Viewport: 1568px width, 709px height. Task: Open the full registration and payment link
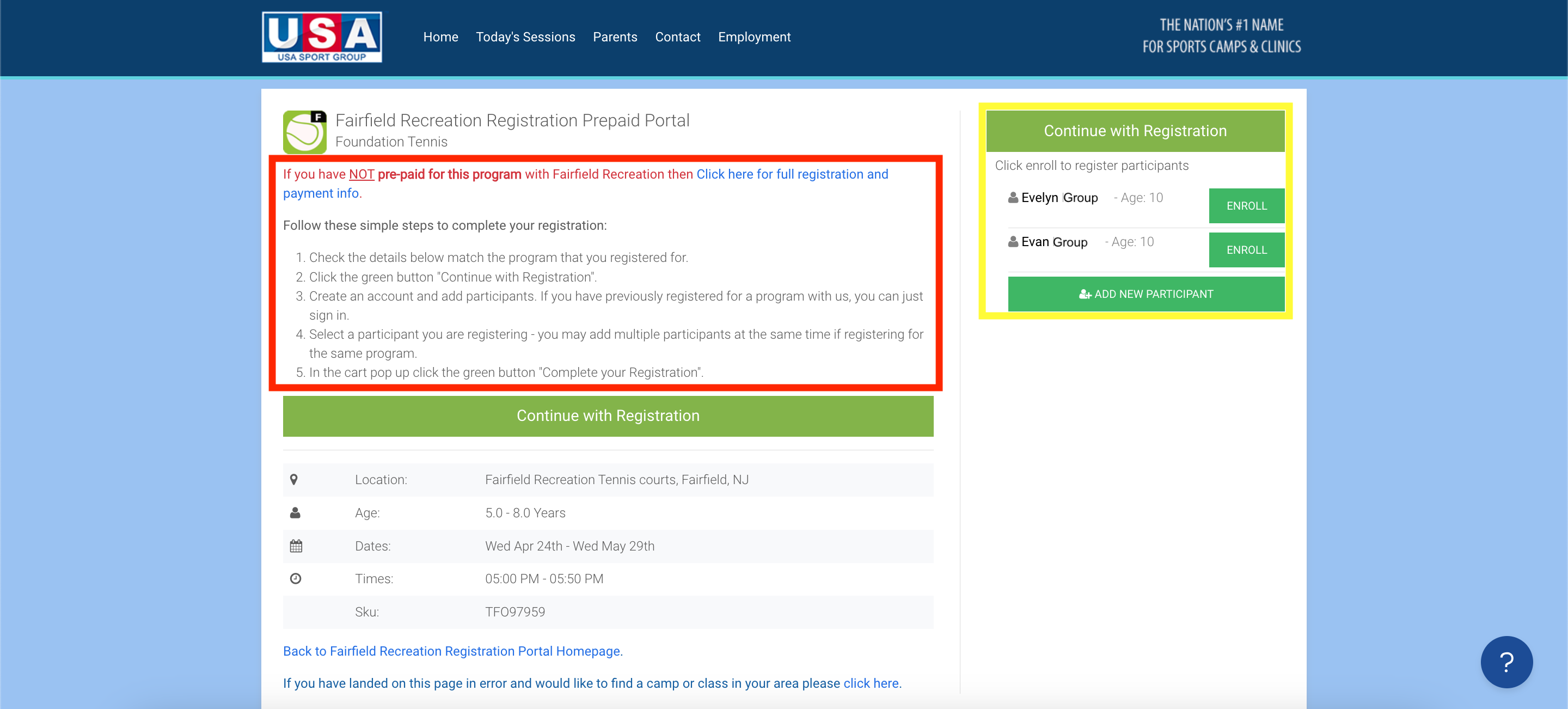791,175
